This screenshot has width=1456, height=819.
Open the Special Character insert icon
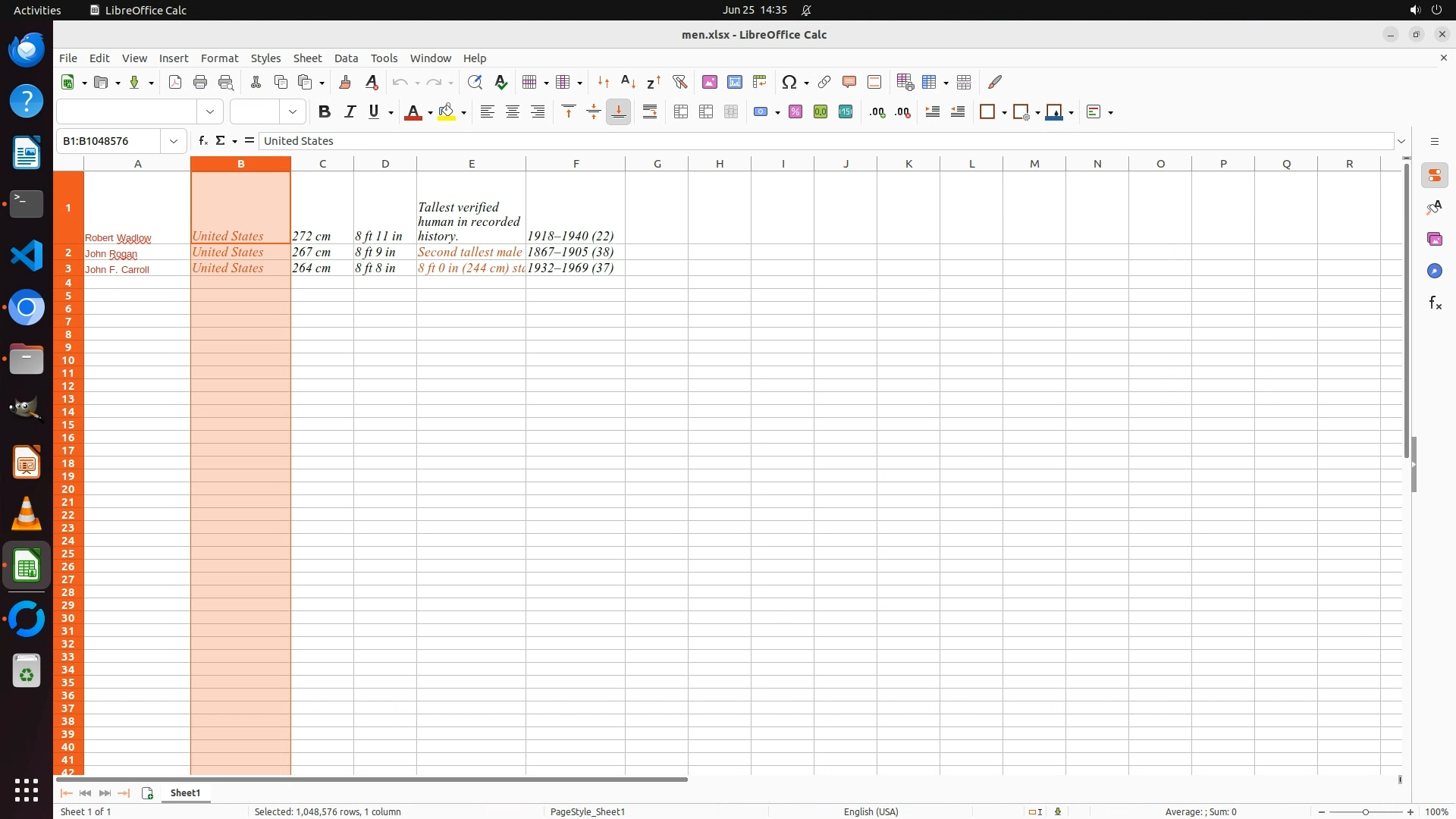pos(789,82)
